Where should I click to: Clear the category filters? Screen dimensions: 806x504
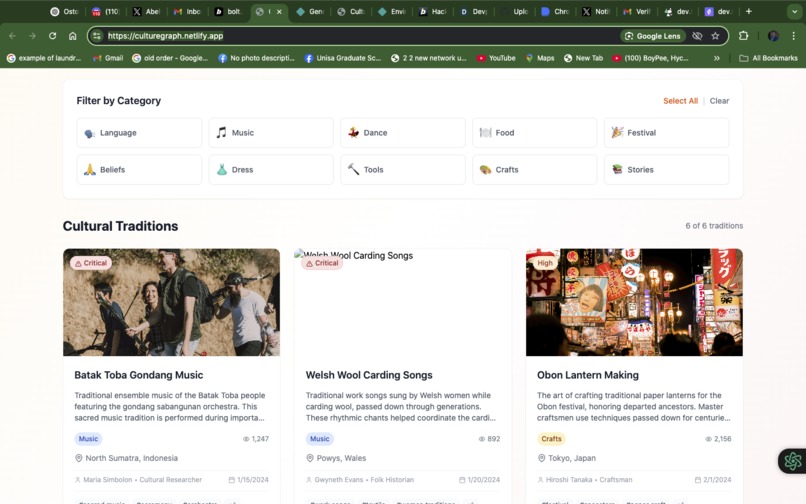pos(719,101)
